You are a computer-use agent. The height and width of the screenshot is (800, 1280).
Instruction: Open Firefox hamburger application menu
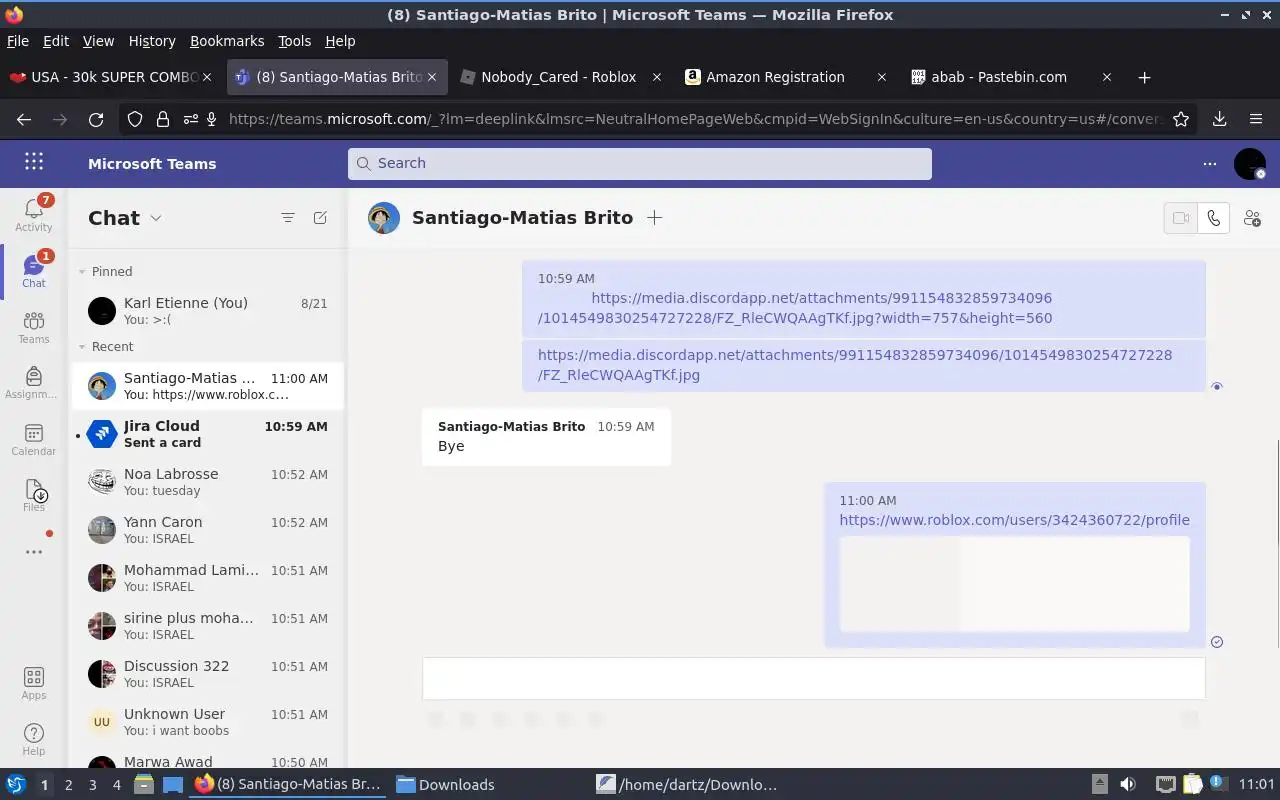[1256, 119]
